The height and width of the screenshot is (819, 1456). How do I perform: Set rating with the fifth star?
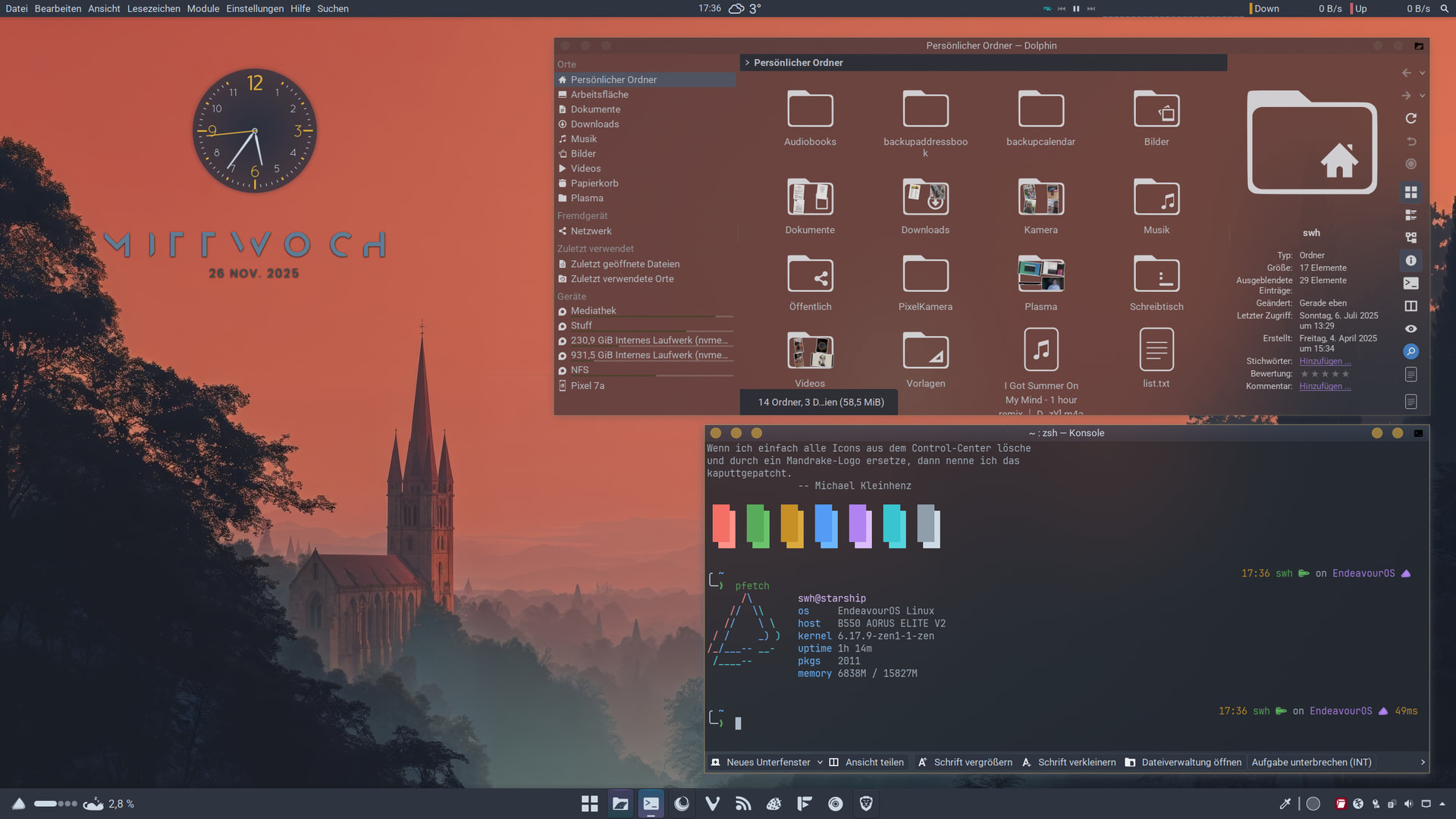click(1346, 374)
